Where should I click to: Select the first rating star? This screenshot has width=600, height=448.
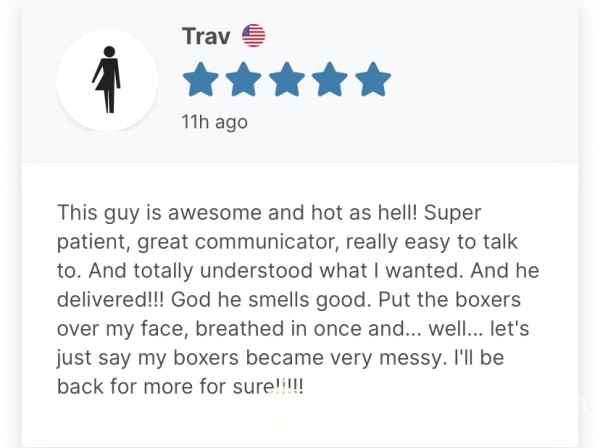click(x=201, y=79)
